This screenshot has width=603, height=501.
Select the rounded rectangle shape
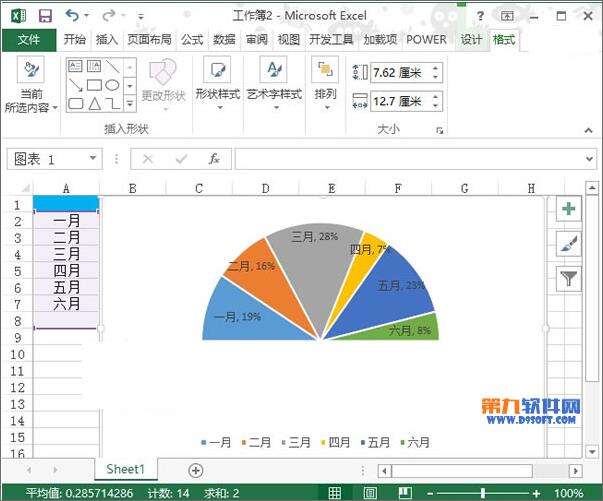[x=75, y=103]
